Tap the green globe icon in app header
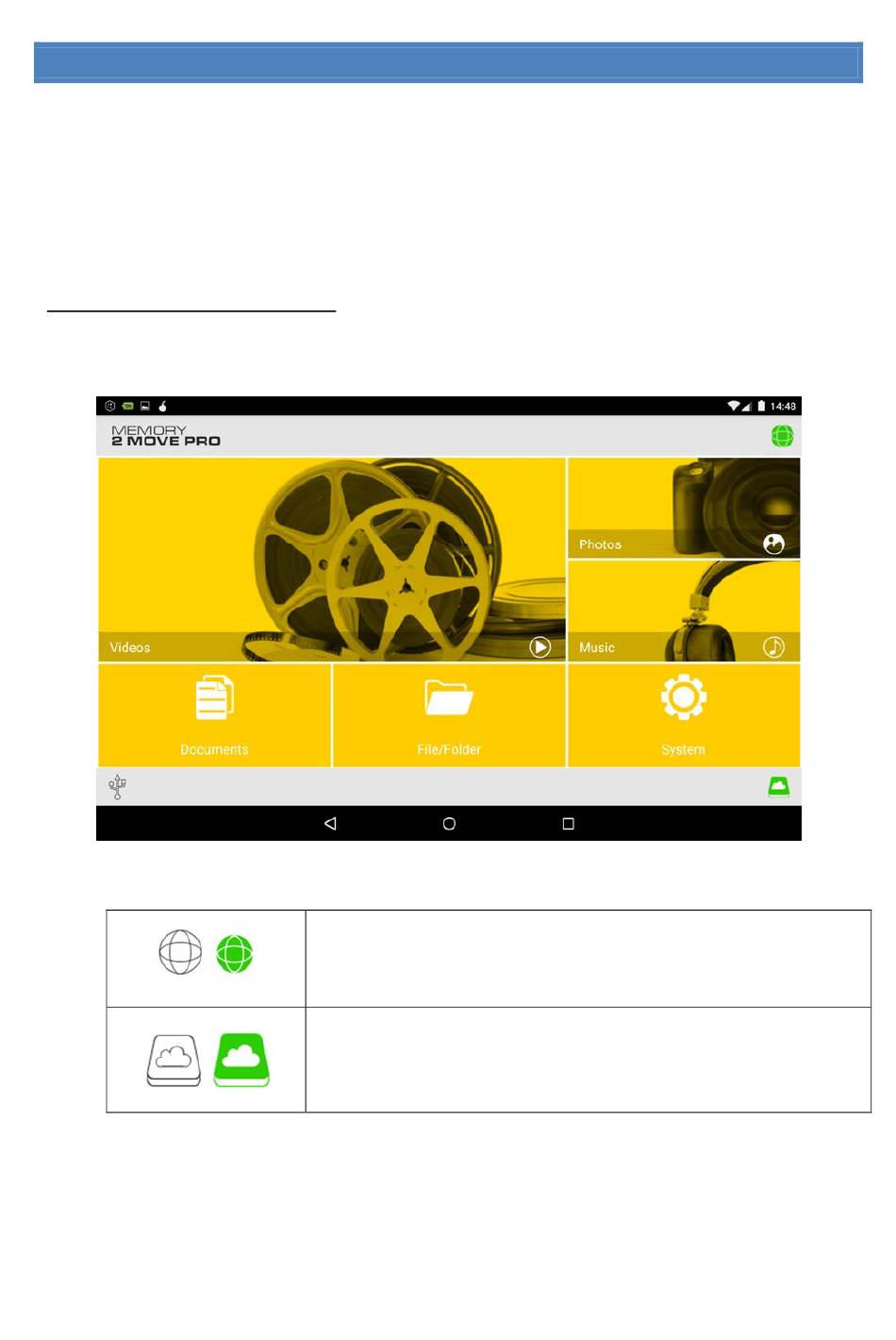 point(782,436)
